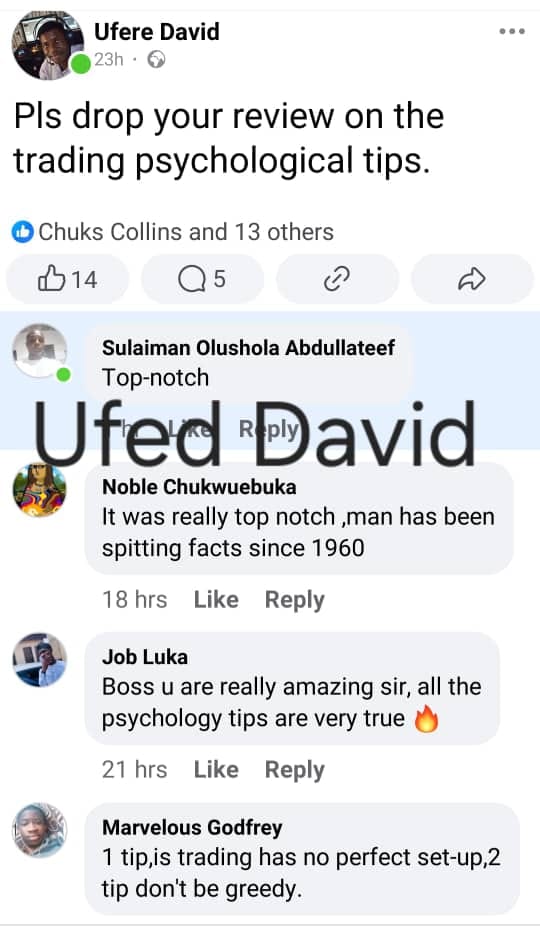Open Marvelous Godfrey's profile avatar
The width and height of the screenshot is (540, 929).
[x=40, y=830]
